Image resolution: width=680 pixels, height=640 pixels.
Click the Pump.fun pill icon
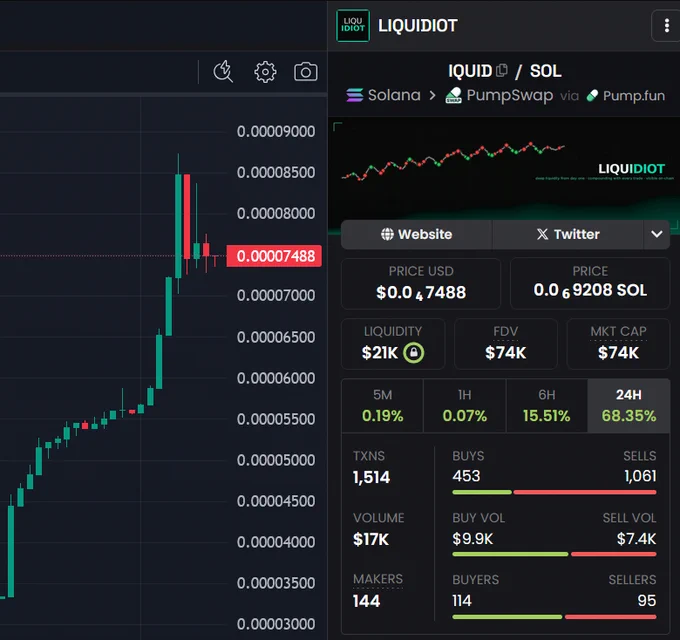coord(592,95)
